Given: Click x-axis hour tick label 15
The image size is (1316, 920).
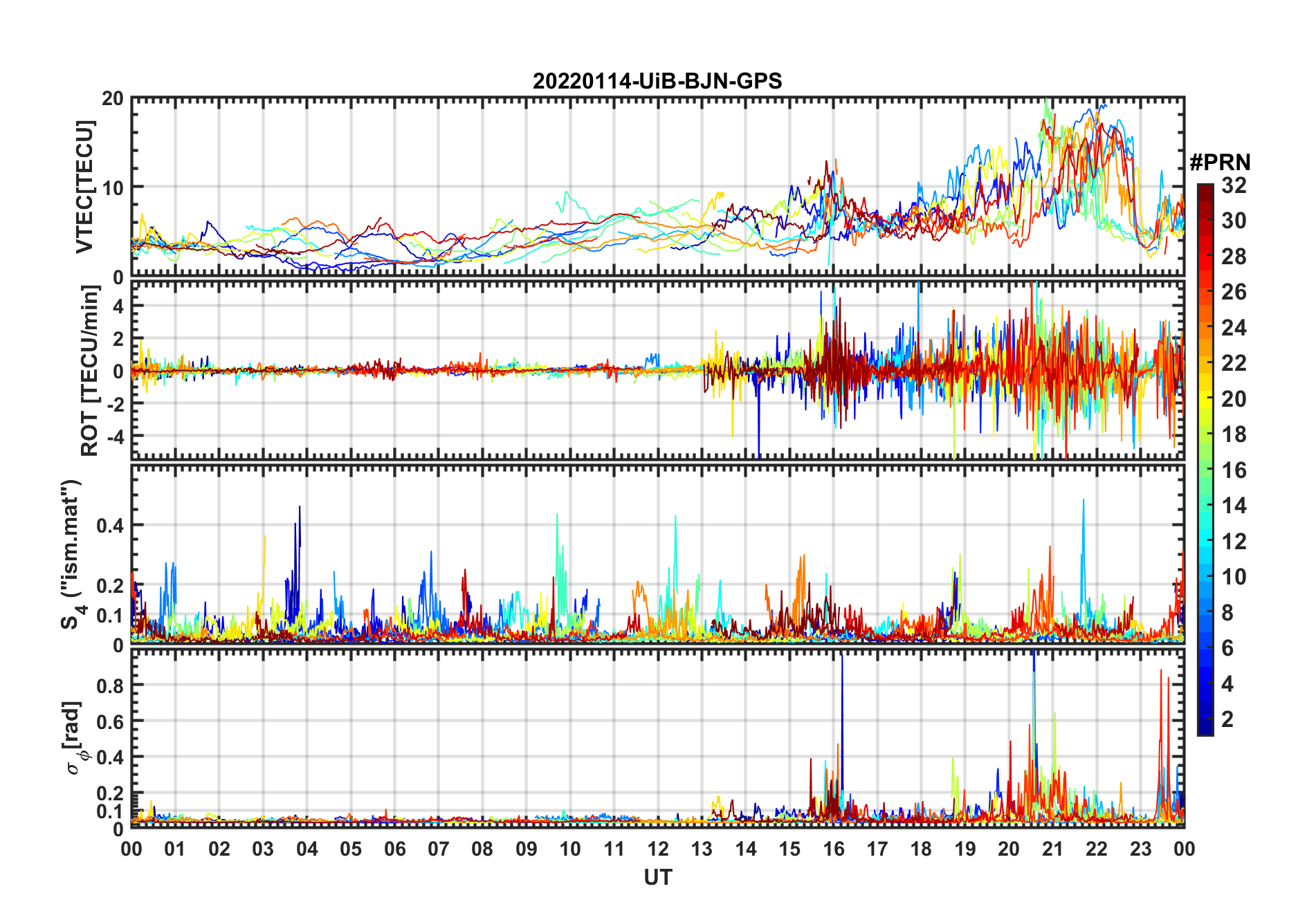Looking at the screenshot, I should (789, 849).
